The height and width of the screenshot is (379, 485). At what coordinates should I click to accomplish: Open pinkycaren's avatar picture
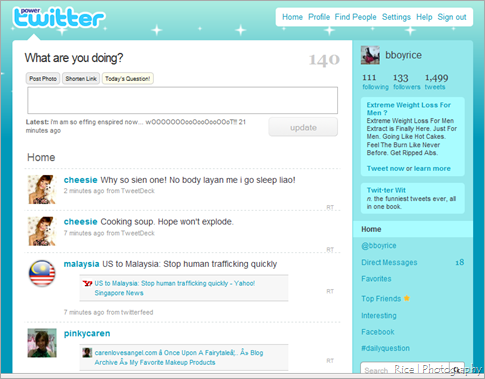click(x=42, y=343)
